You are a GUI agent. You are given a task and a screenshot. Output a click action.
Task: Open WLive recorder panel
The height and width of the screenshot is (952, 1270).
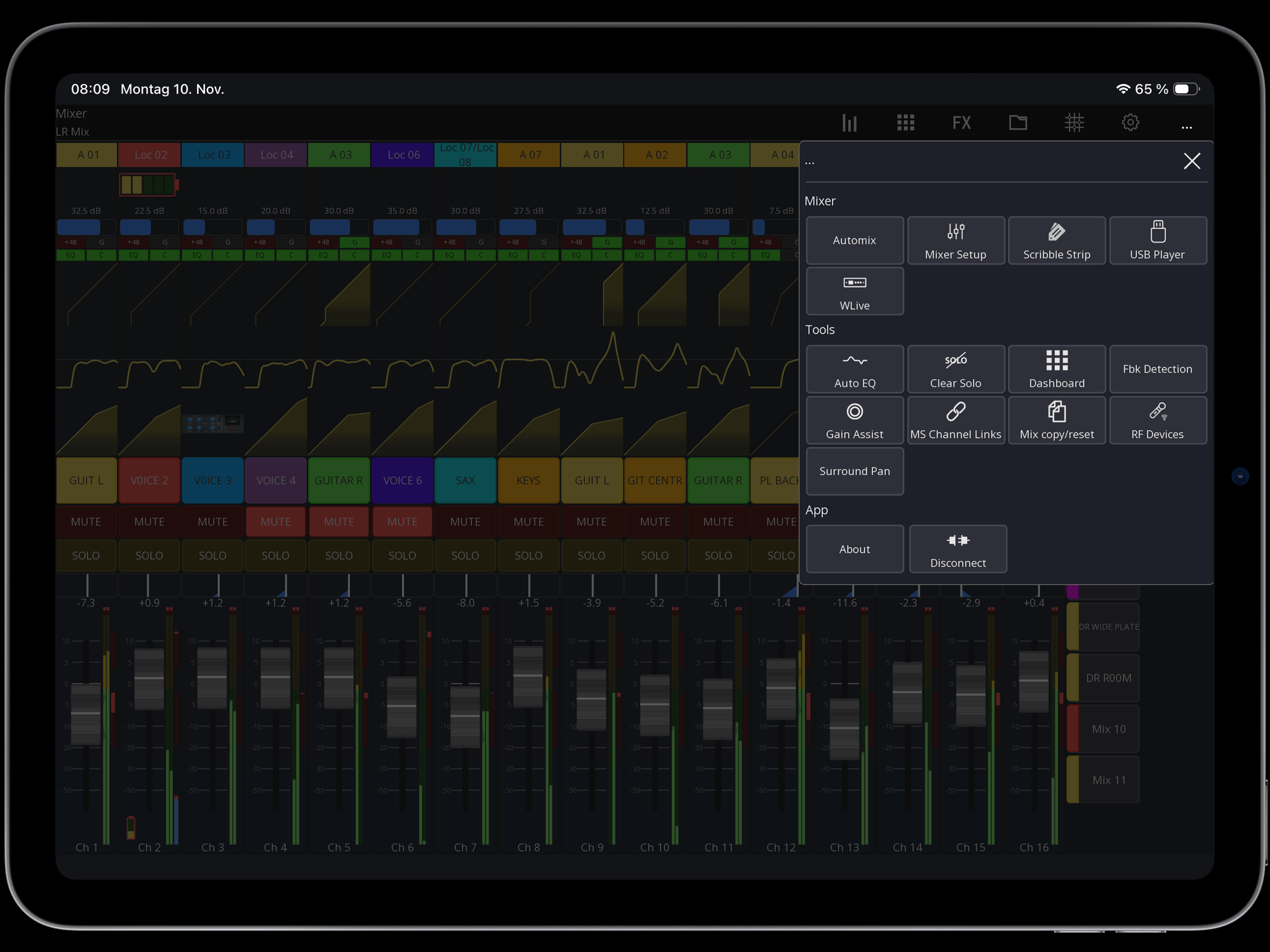tap(854, 292)
